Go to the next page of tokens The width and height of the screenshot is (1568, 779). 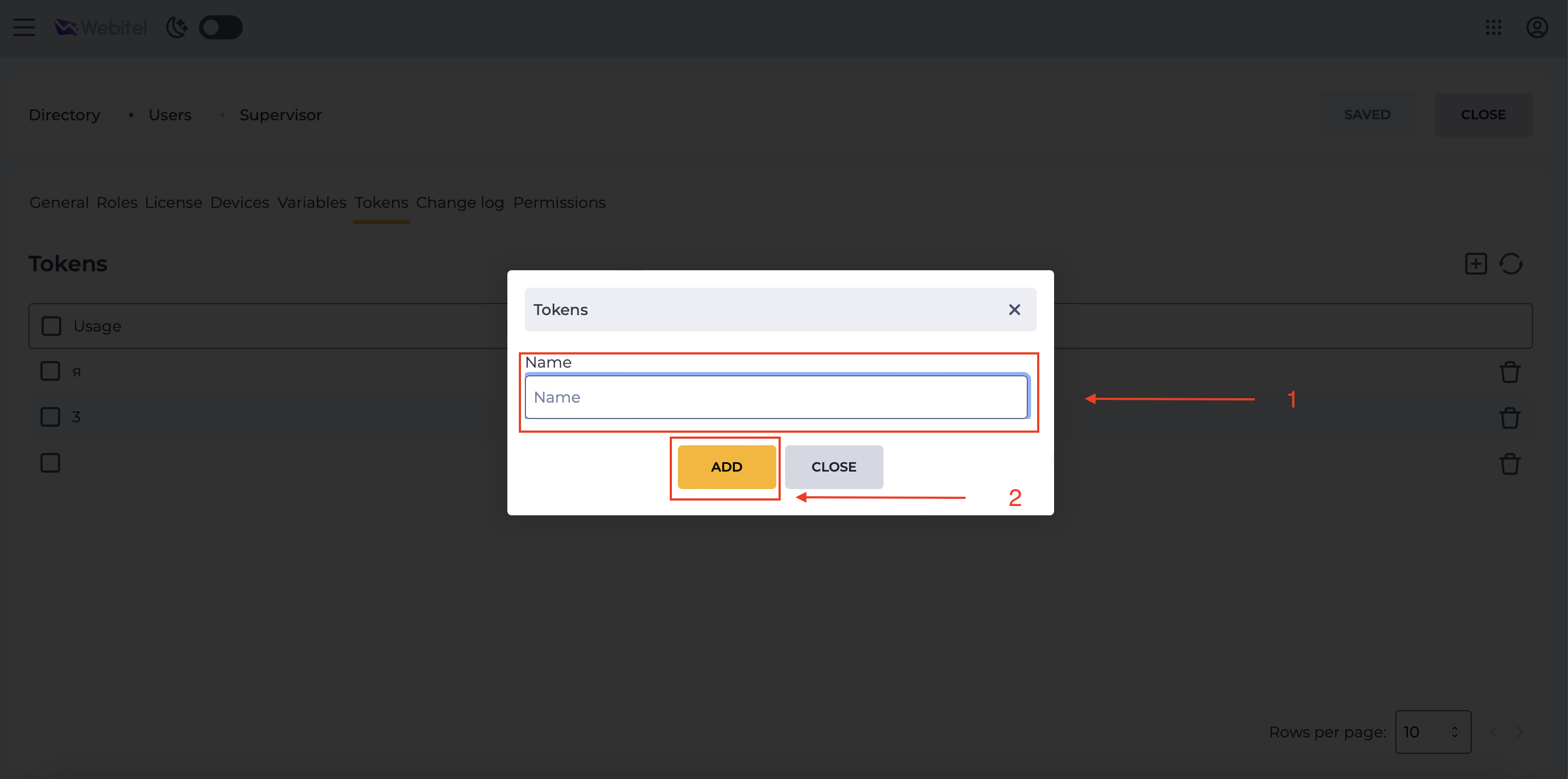pyautogui.click(x=1519, y=731)
